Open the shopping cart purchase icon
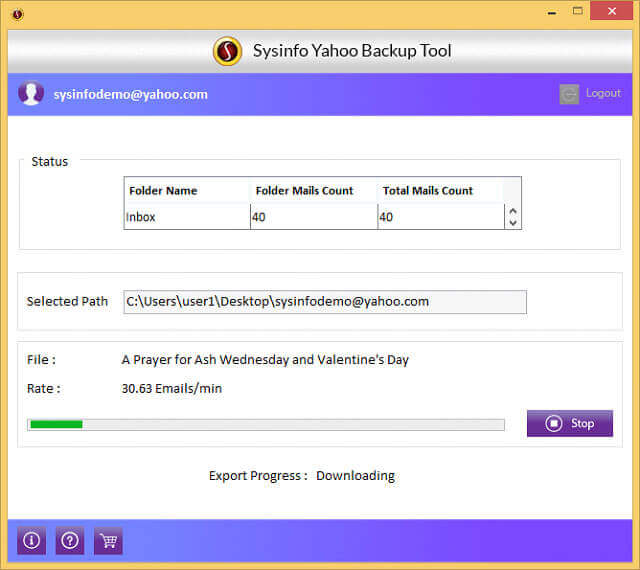640x570 pixels. 108,541
